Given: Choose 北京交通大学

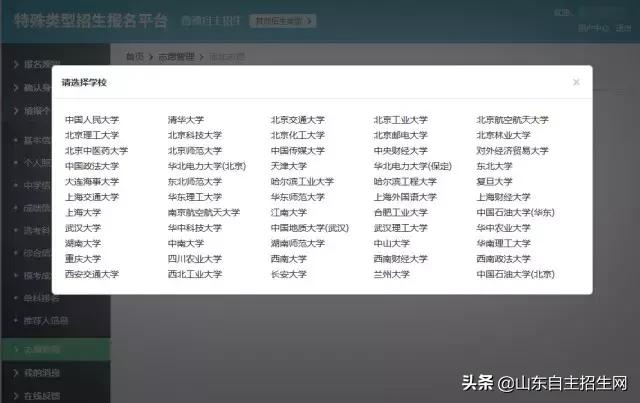Looking at the screenshot, I should pos(298,120).
